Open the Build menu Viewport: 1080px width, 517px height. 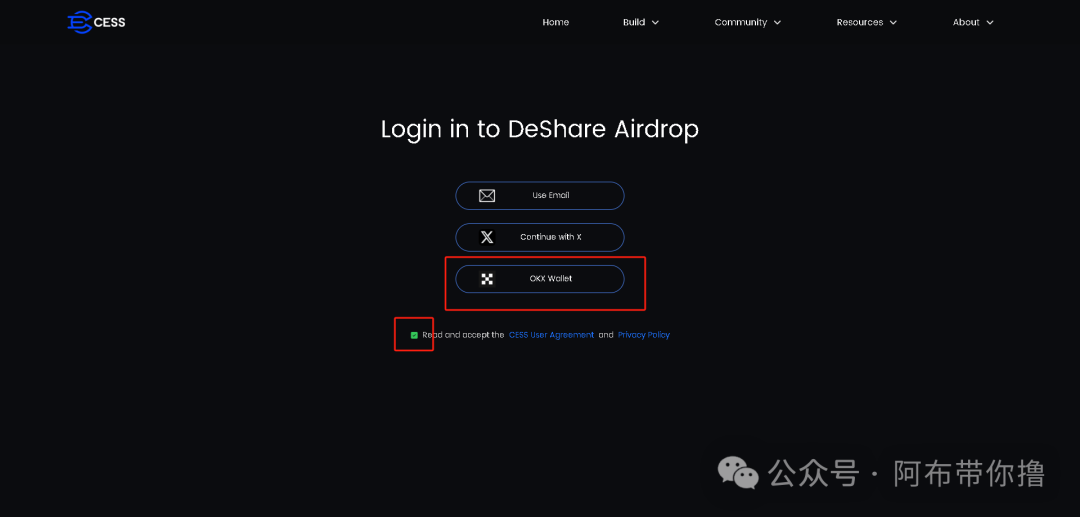634,22
